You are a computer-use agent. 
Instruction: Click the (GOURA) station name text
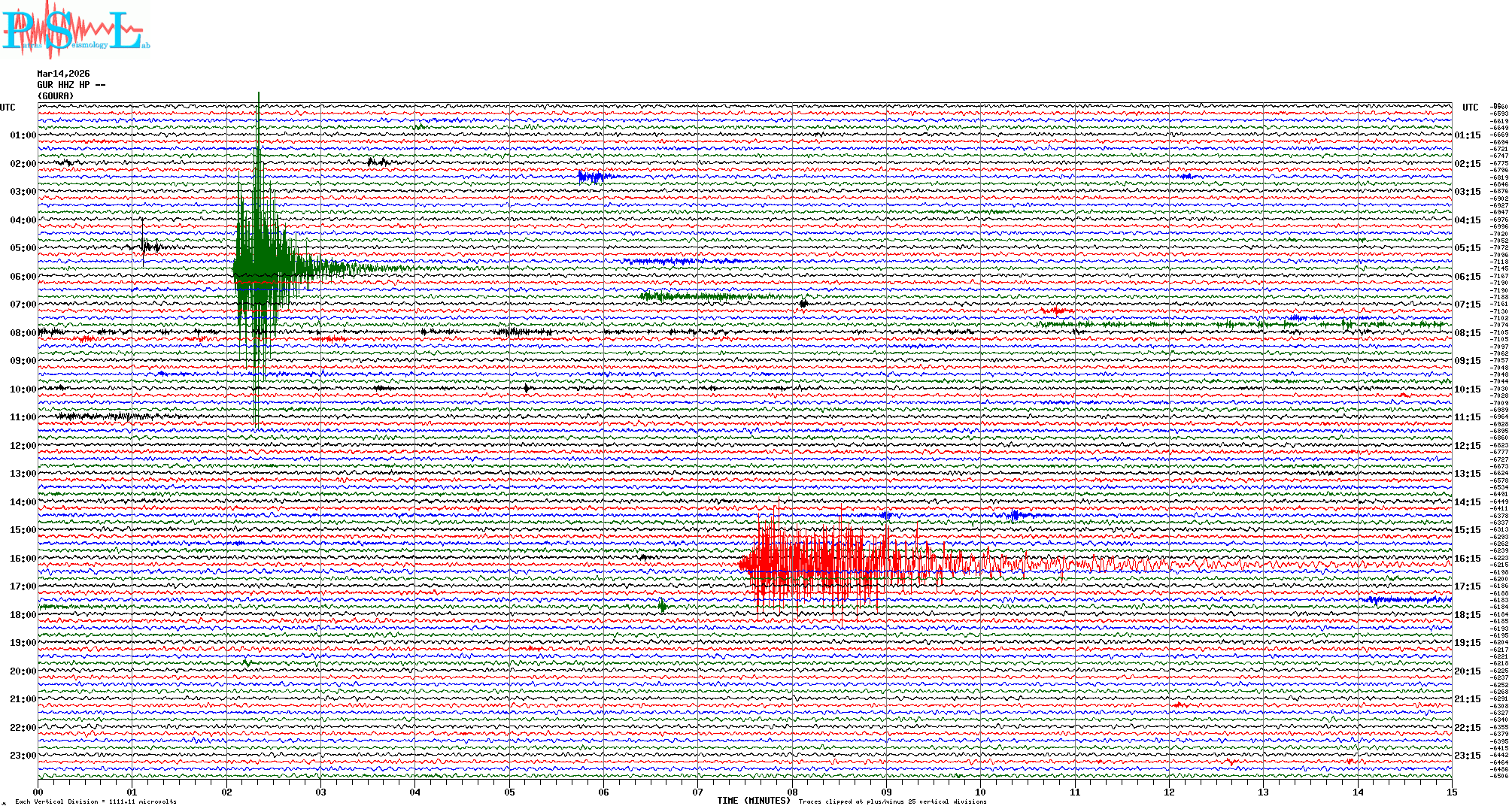tap(56, 96)
